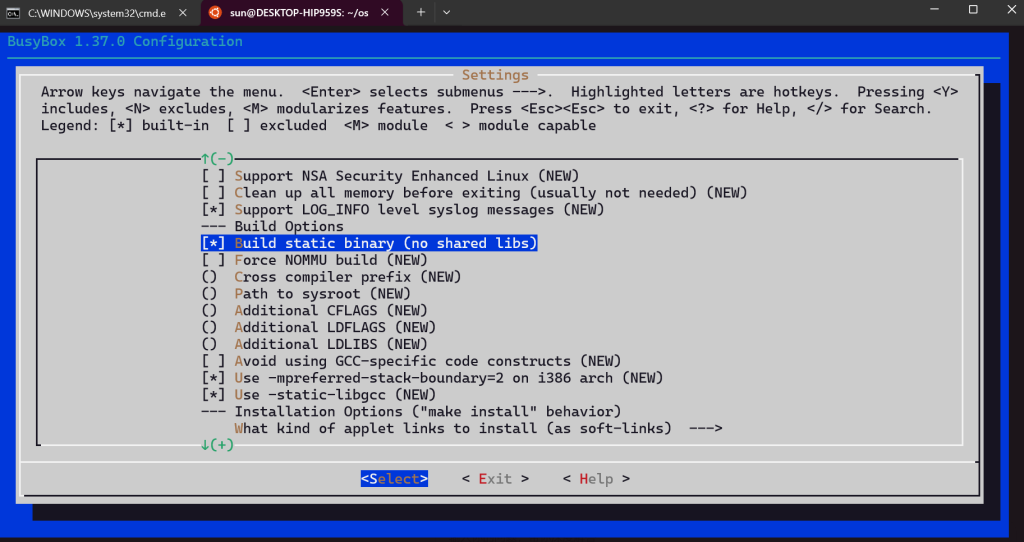The image size is (1024, 542).
Task: Disable Support LOG_INFO level syslog messages
Action: point(212,210)
